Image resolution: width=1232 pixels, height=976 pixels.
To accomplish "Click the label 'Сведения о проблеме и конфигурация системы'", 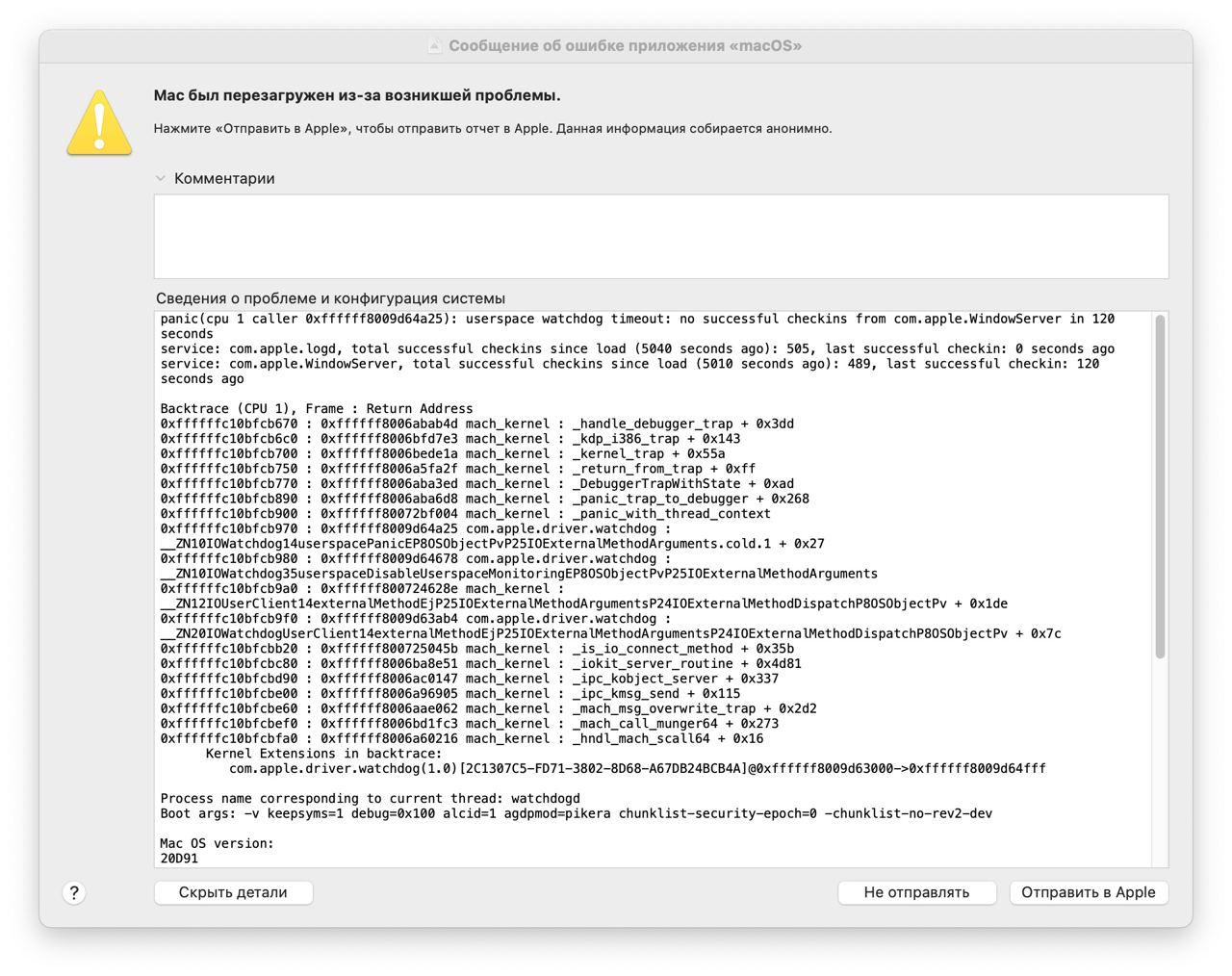I will pyautogui.click(x=330, y=298).
